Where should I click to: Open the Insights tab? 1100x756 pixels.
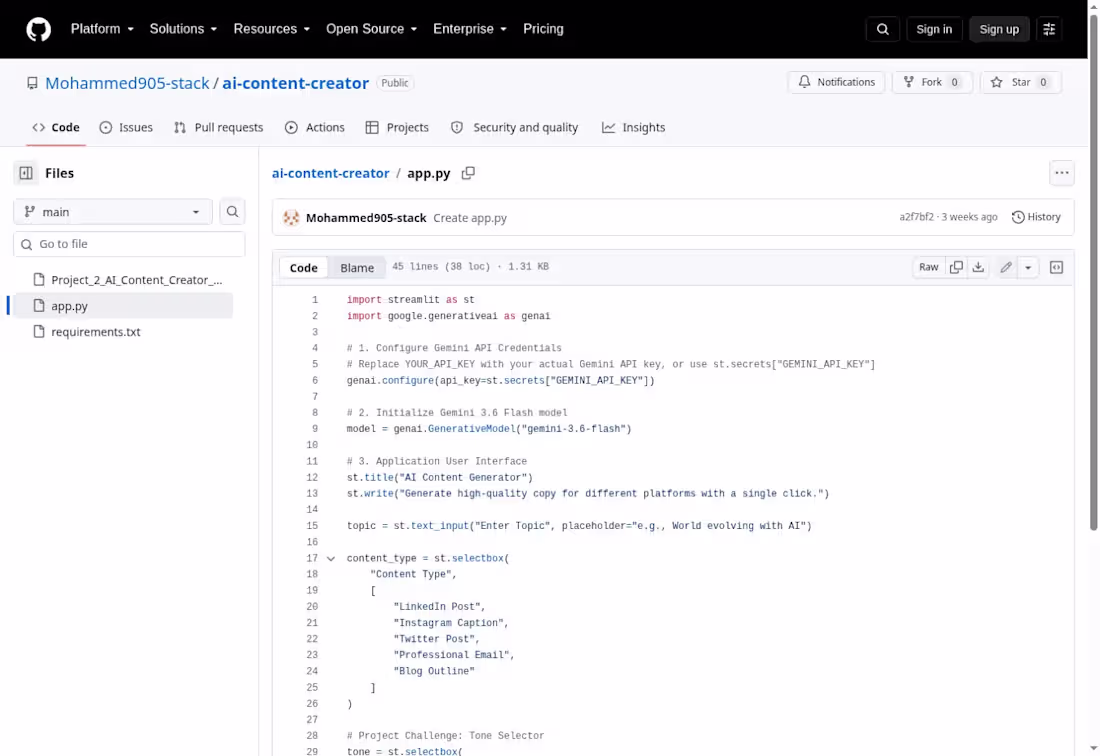pos(633,128)
